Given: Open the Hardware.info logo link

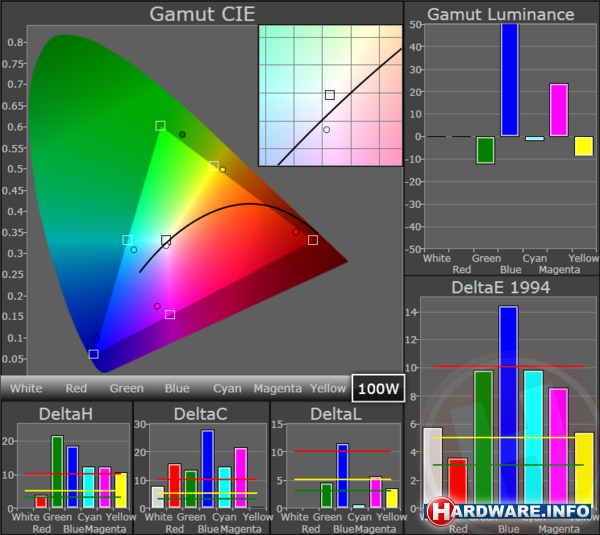Looking at the screenshot, I should pos(510,512).
